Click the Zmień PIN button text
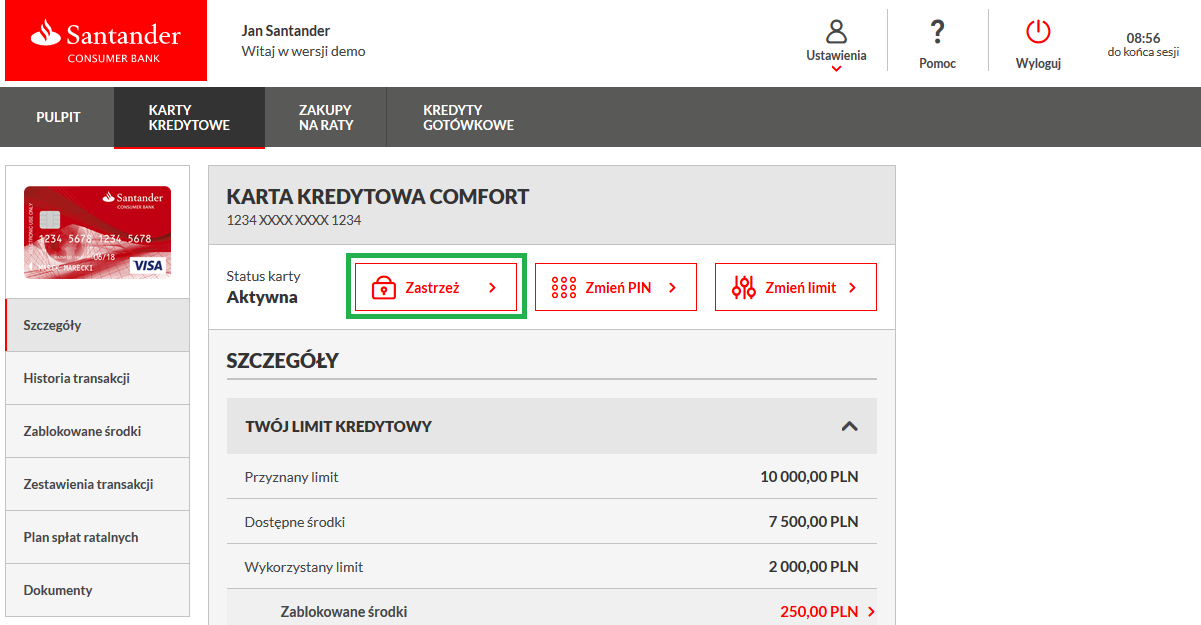 tap(618, 288)
